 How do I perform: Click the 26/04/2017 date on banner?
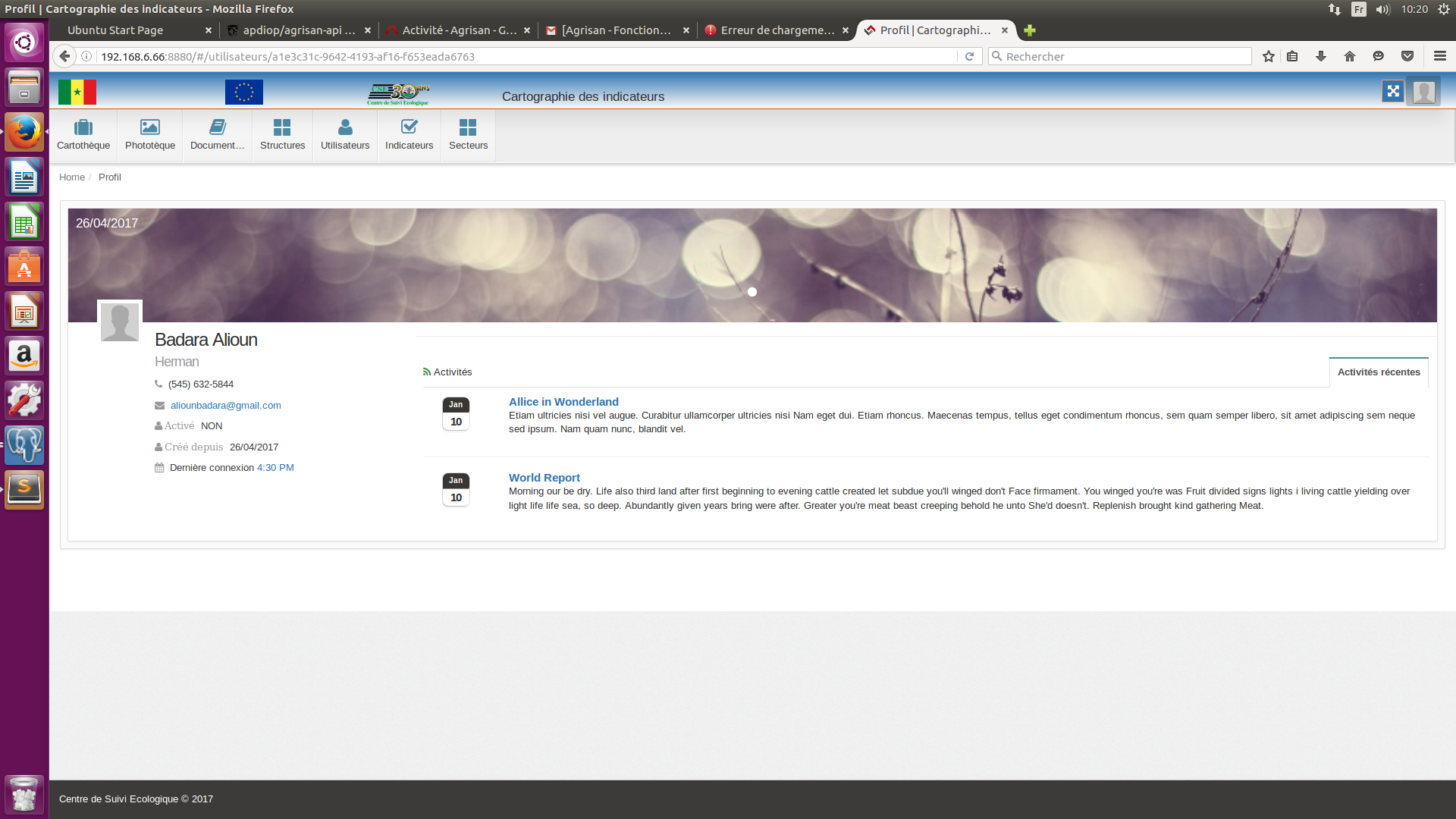tap(107, 223)
